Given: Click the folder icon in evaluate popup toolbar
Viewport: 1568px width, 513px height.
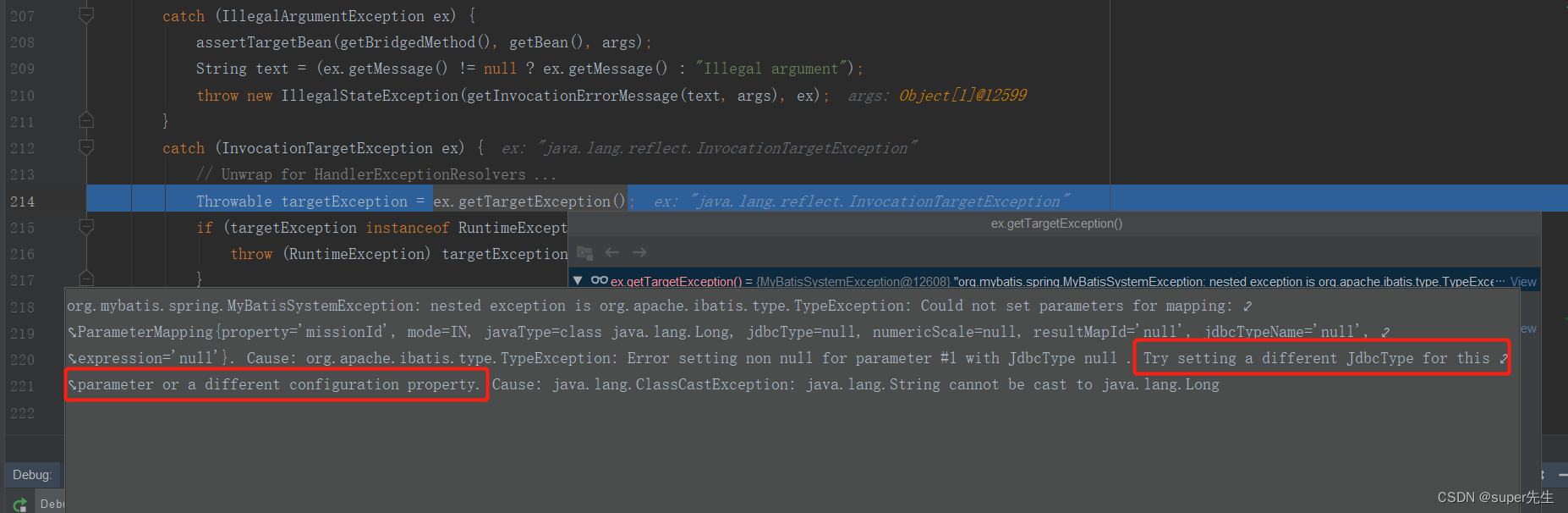Looking at the screenshot, I should pos(584,252).
